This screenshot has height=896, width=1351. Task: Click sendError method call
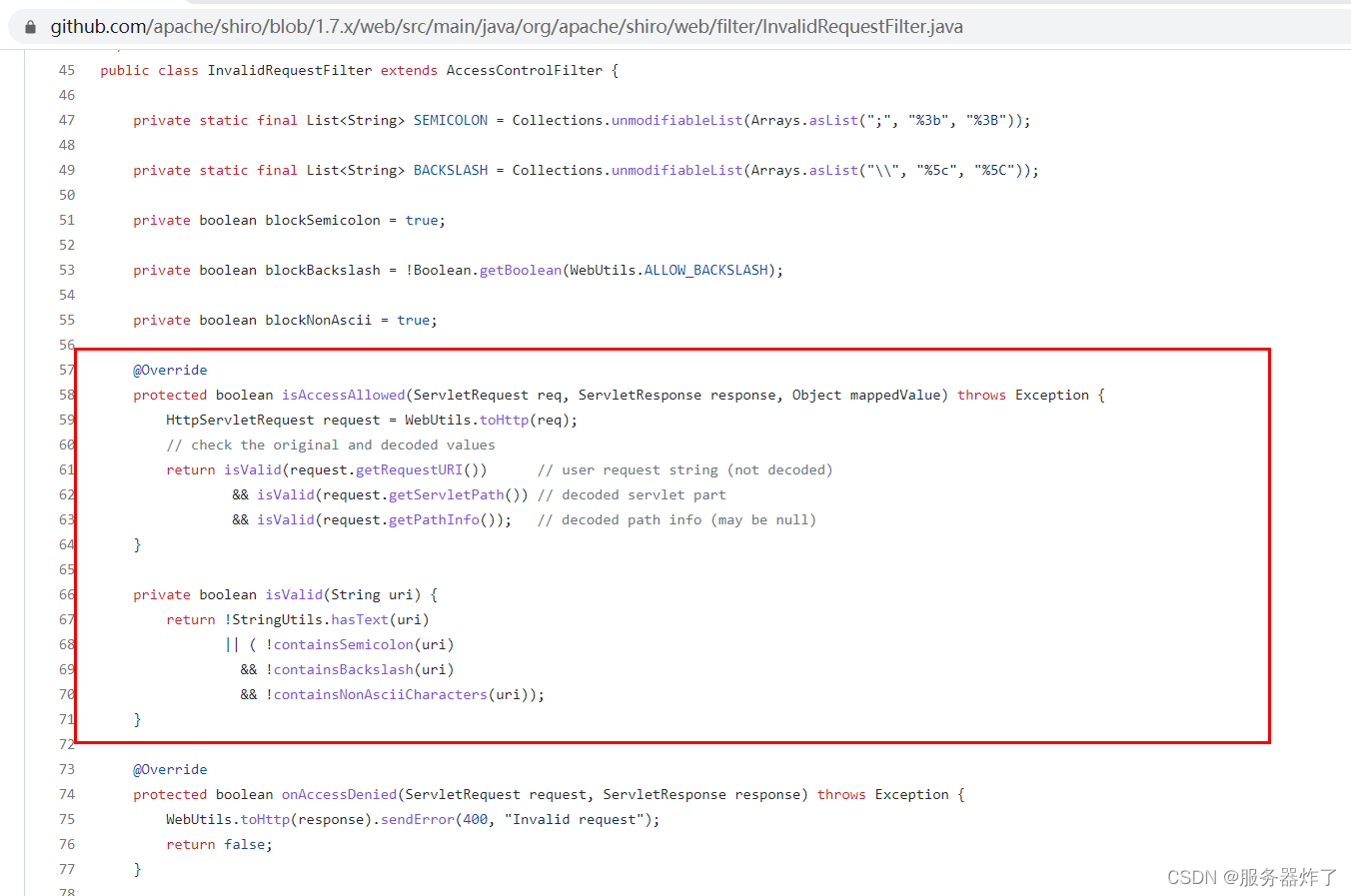click(x=418, y=819)
